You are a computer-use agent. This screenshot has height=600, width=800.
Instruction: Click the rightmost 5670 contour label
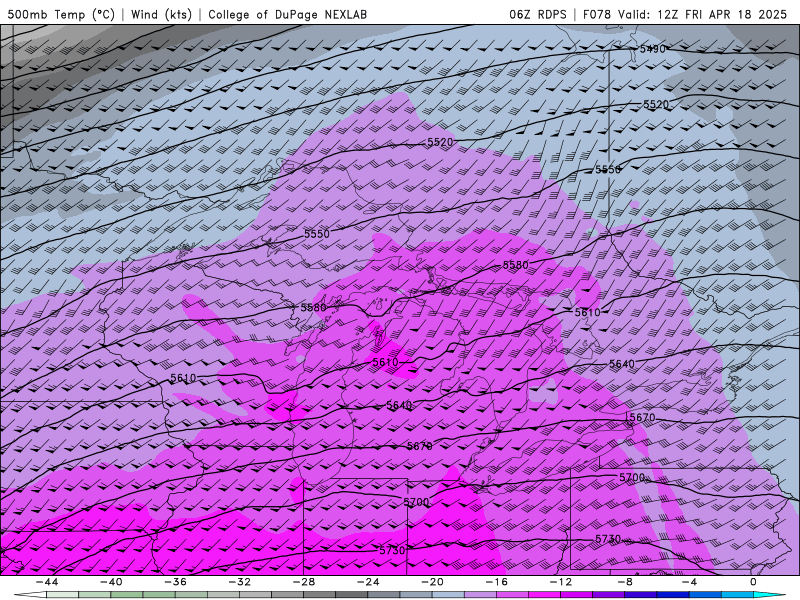pyautogui.click(x=642, y=418)
